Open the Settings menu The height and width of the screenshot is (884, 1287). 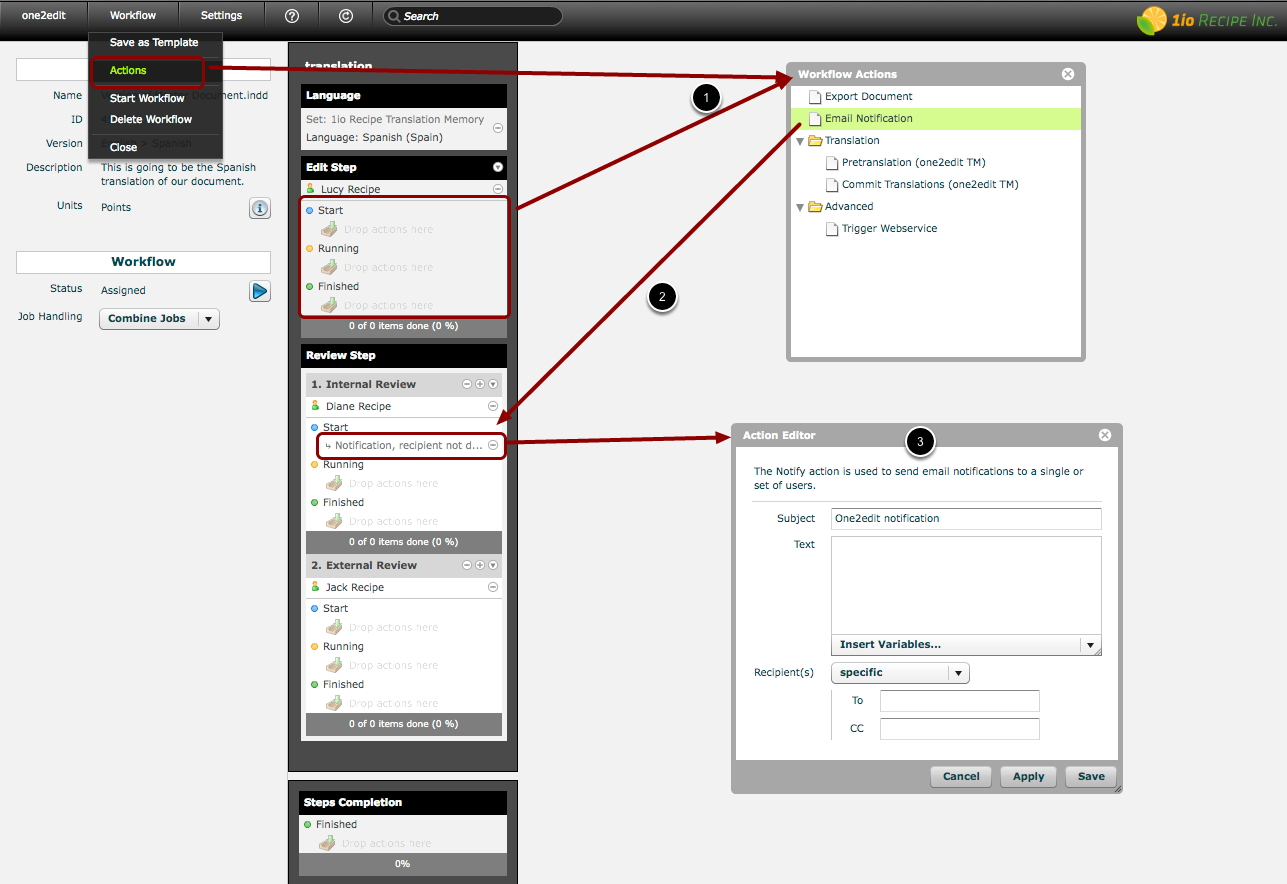[221, 16]
